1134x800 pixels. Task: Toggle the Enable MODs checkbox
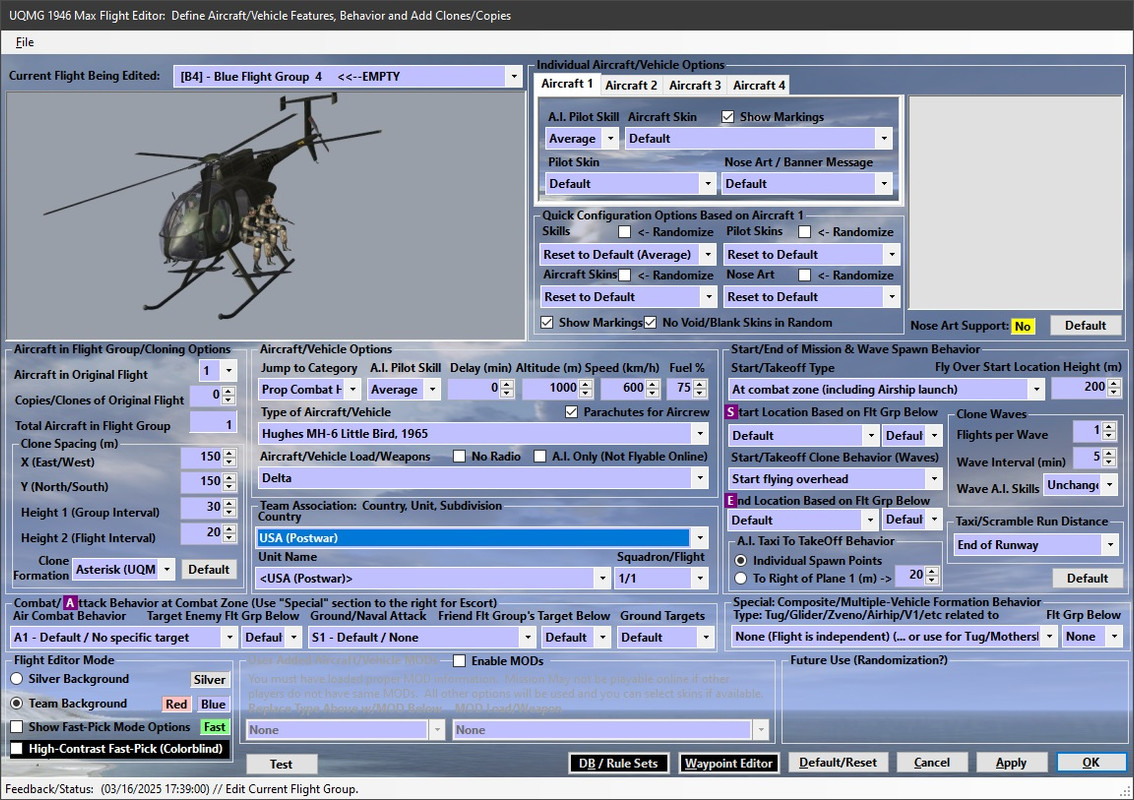pyautogui.click(x=459, y=661)
